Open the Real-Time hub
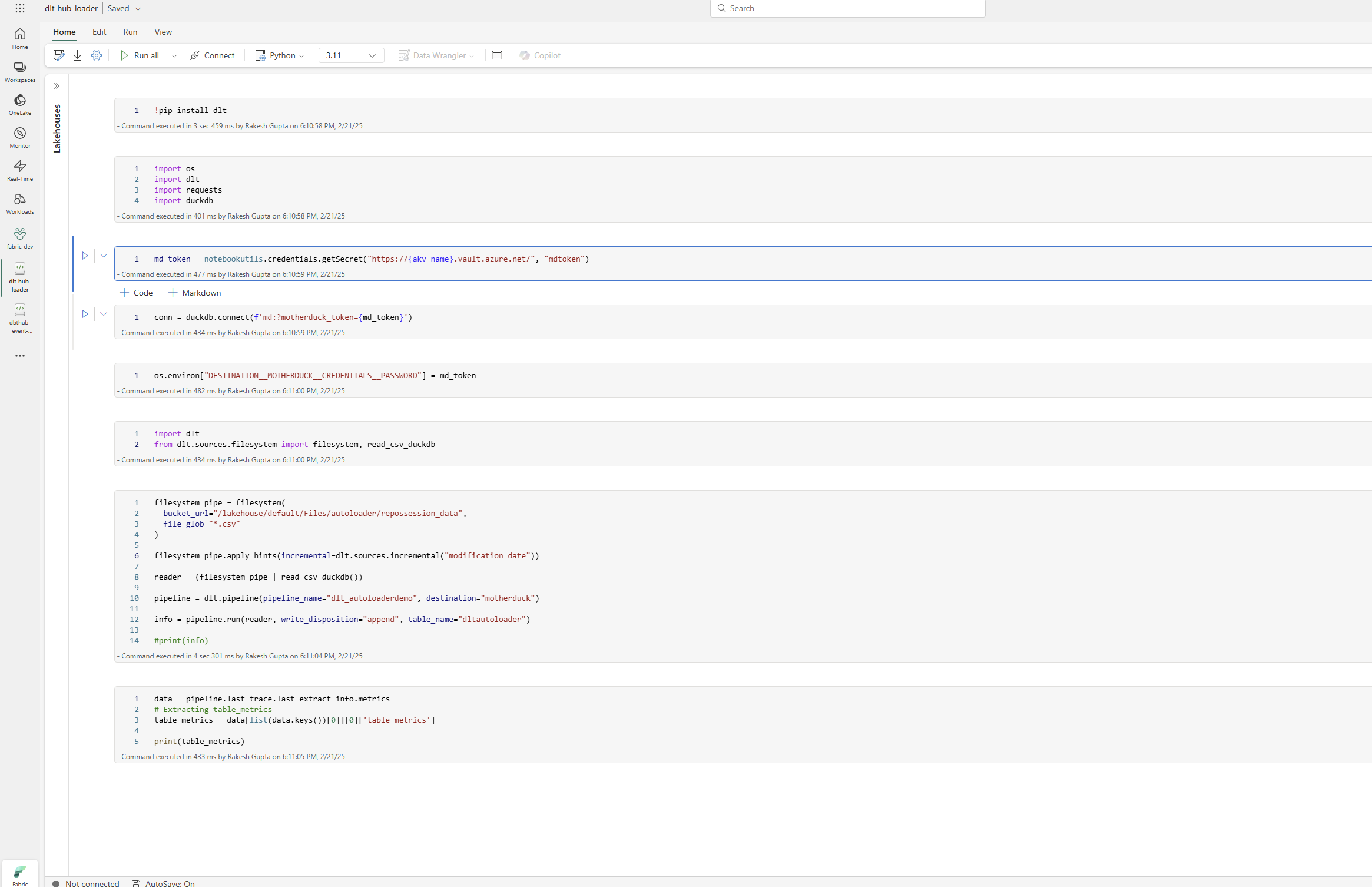This screenshot has height=887, width=1372. 19,170
